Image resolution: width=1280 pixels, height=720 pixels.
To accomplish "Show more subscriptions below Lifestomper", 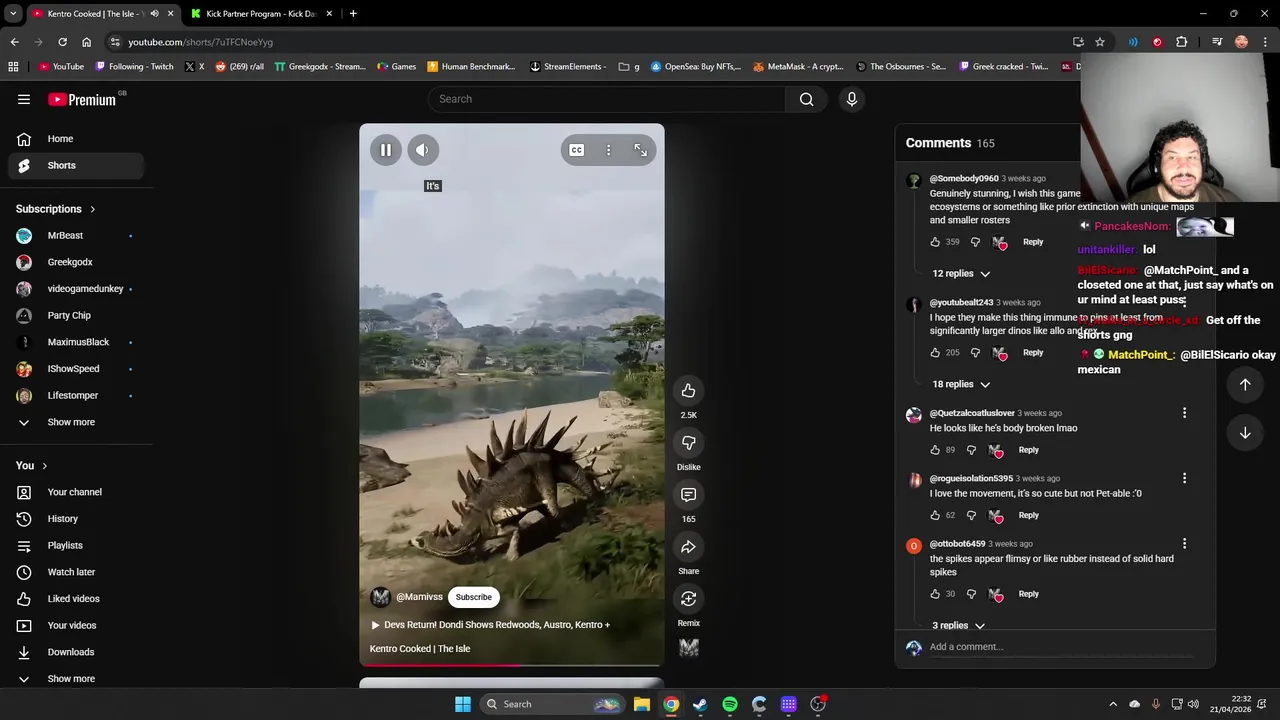I will [76, 422].
